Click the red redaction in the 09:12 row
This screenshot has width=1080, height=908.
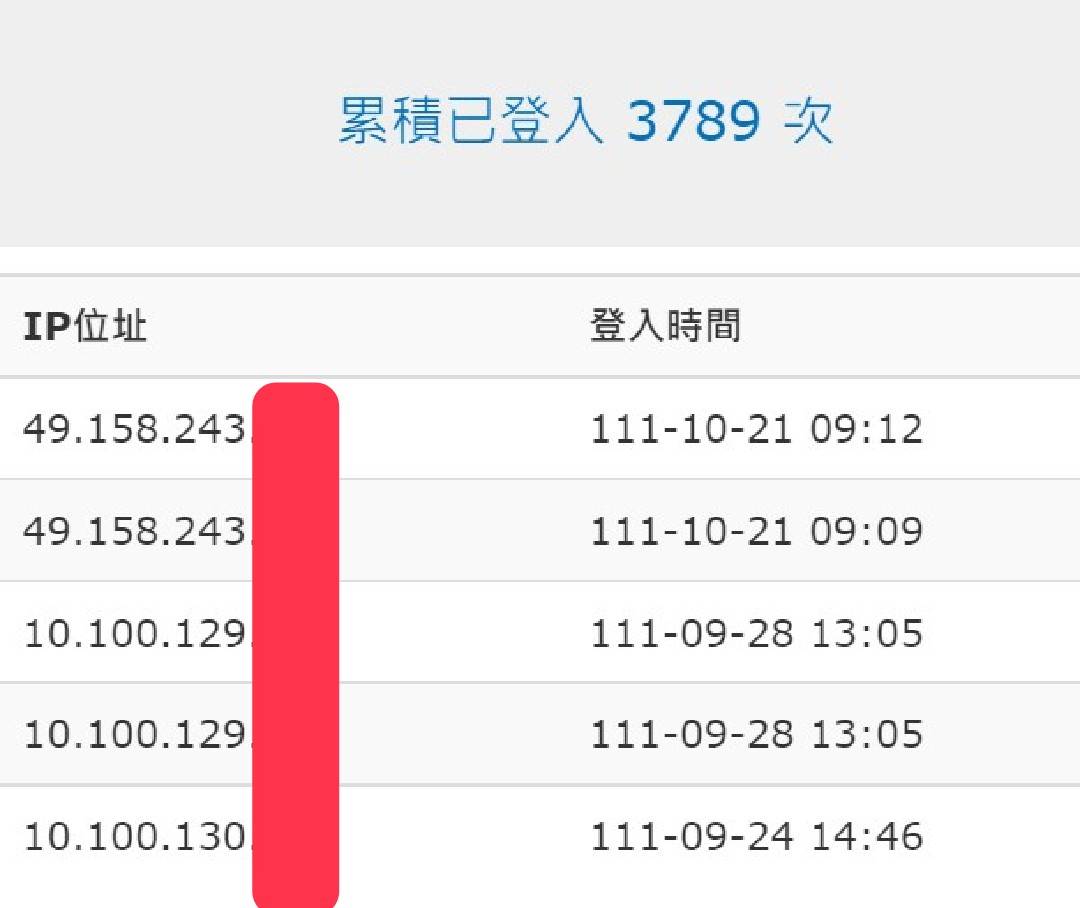(x=296, y=430)
